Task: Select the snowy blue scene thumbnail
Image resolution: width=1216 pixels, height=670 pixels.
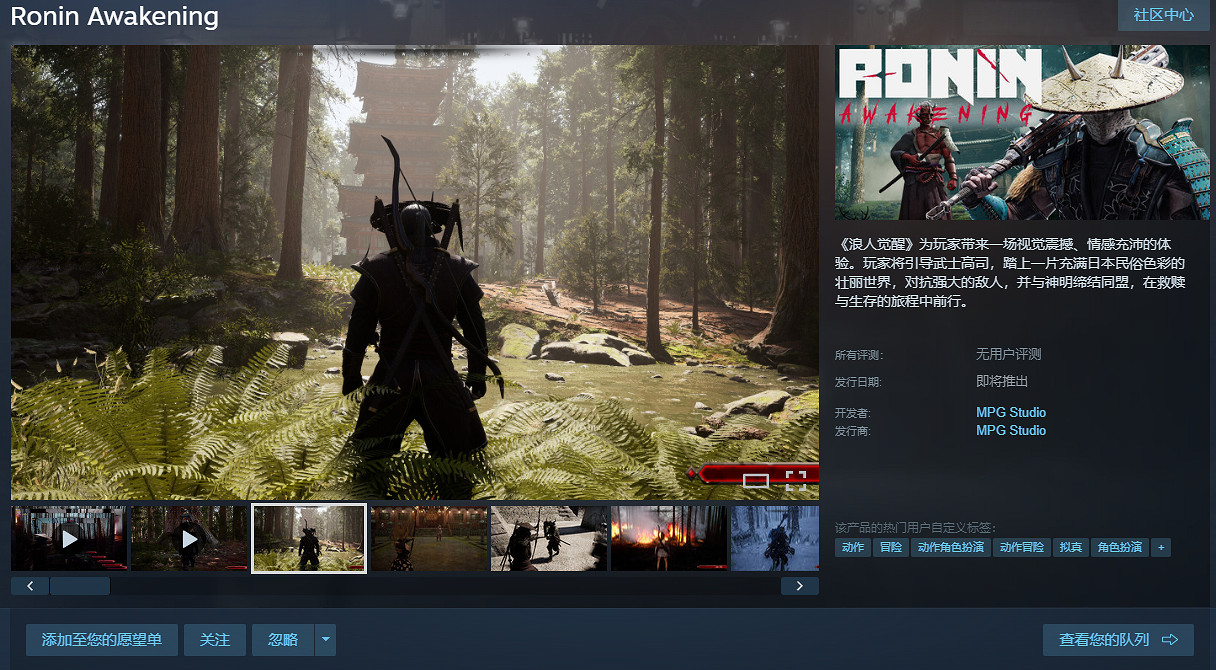Action: point(775,539)
